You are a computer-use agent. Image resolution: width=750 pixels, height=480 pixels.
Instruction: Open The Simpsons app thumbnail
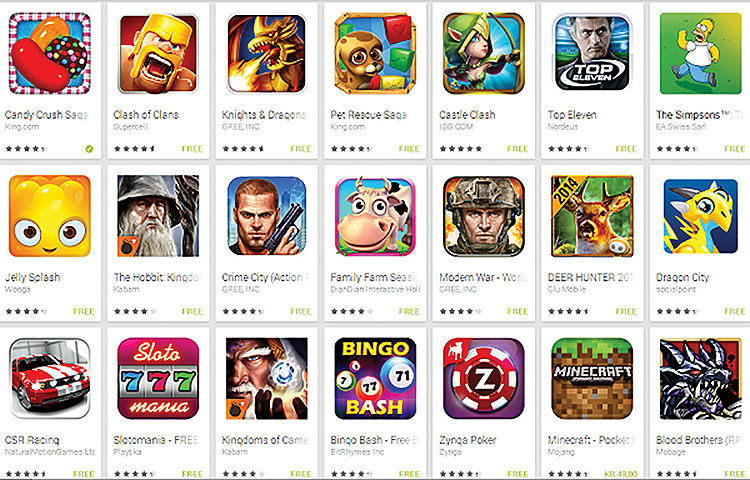coord(701,54)
